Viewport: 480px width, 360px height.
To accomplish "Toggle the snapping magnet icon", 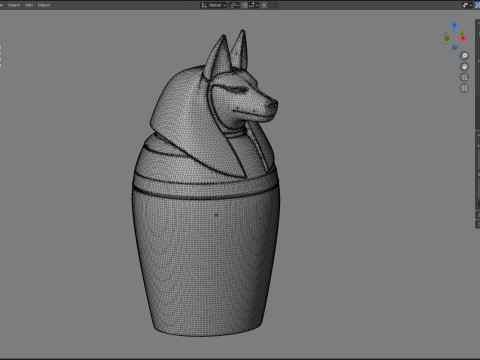I will (245, 5).
